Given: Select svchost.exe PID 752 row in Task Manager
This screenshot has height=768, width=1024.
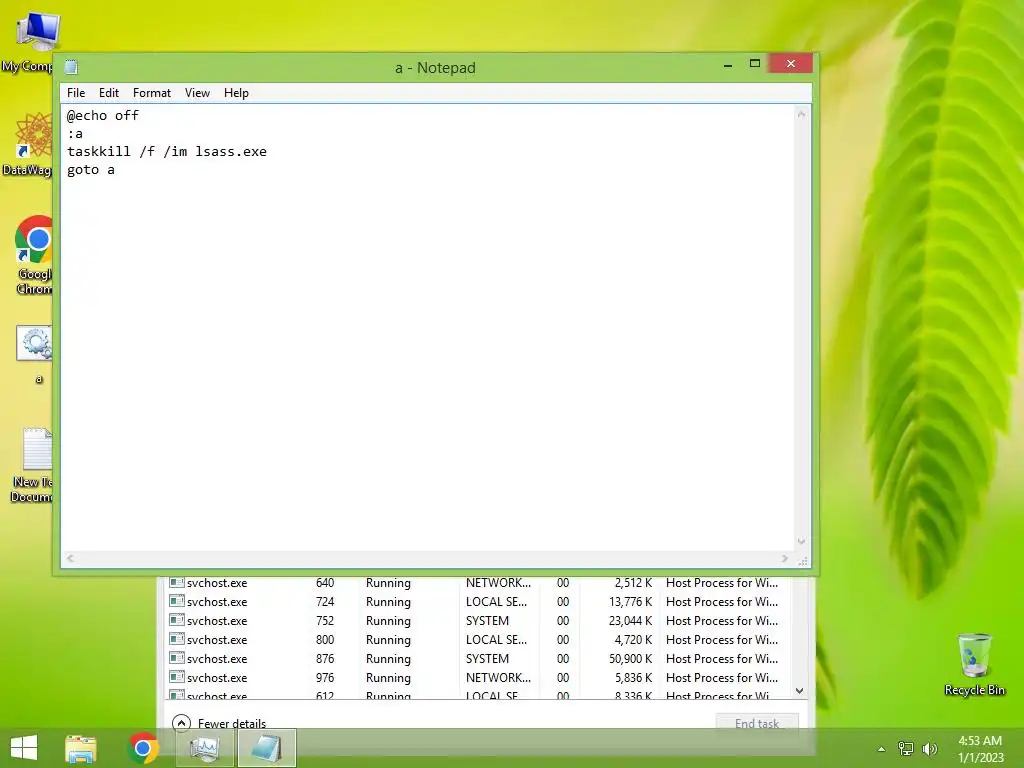Looking at the screenshot, I should tap(475, 620).
